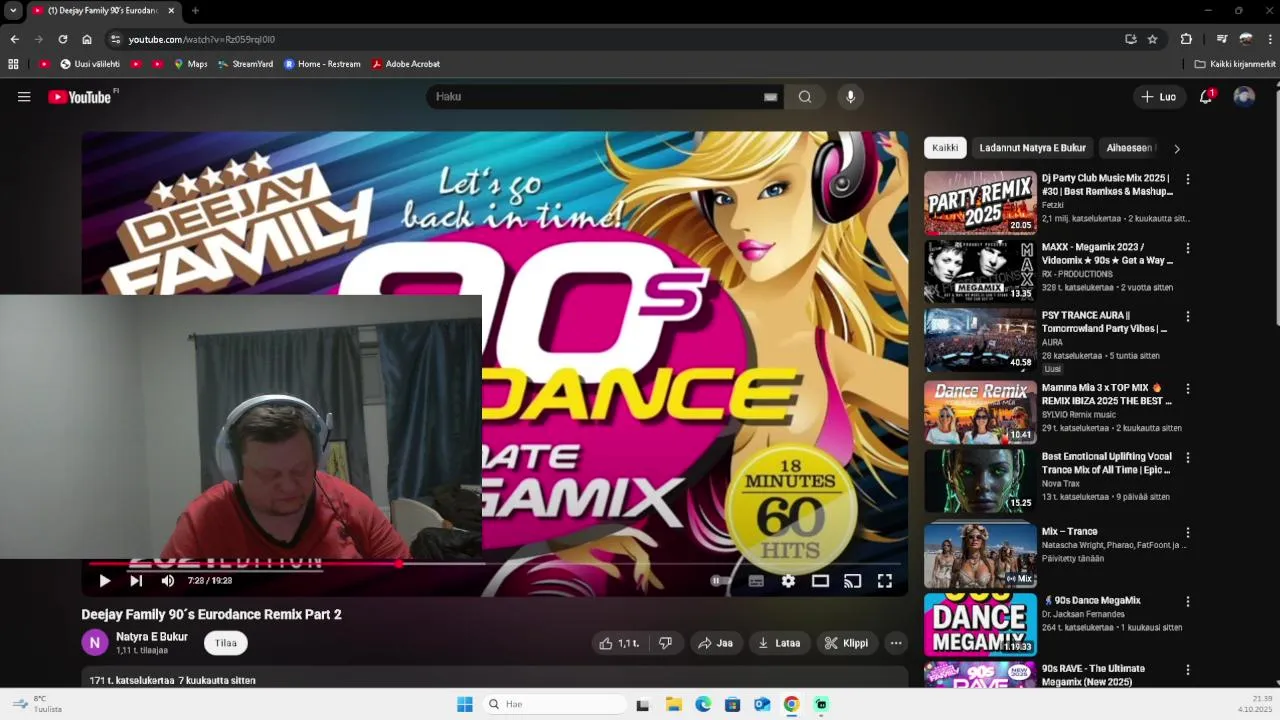Search with voice microphone

[851, 97]
